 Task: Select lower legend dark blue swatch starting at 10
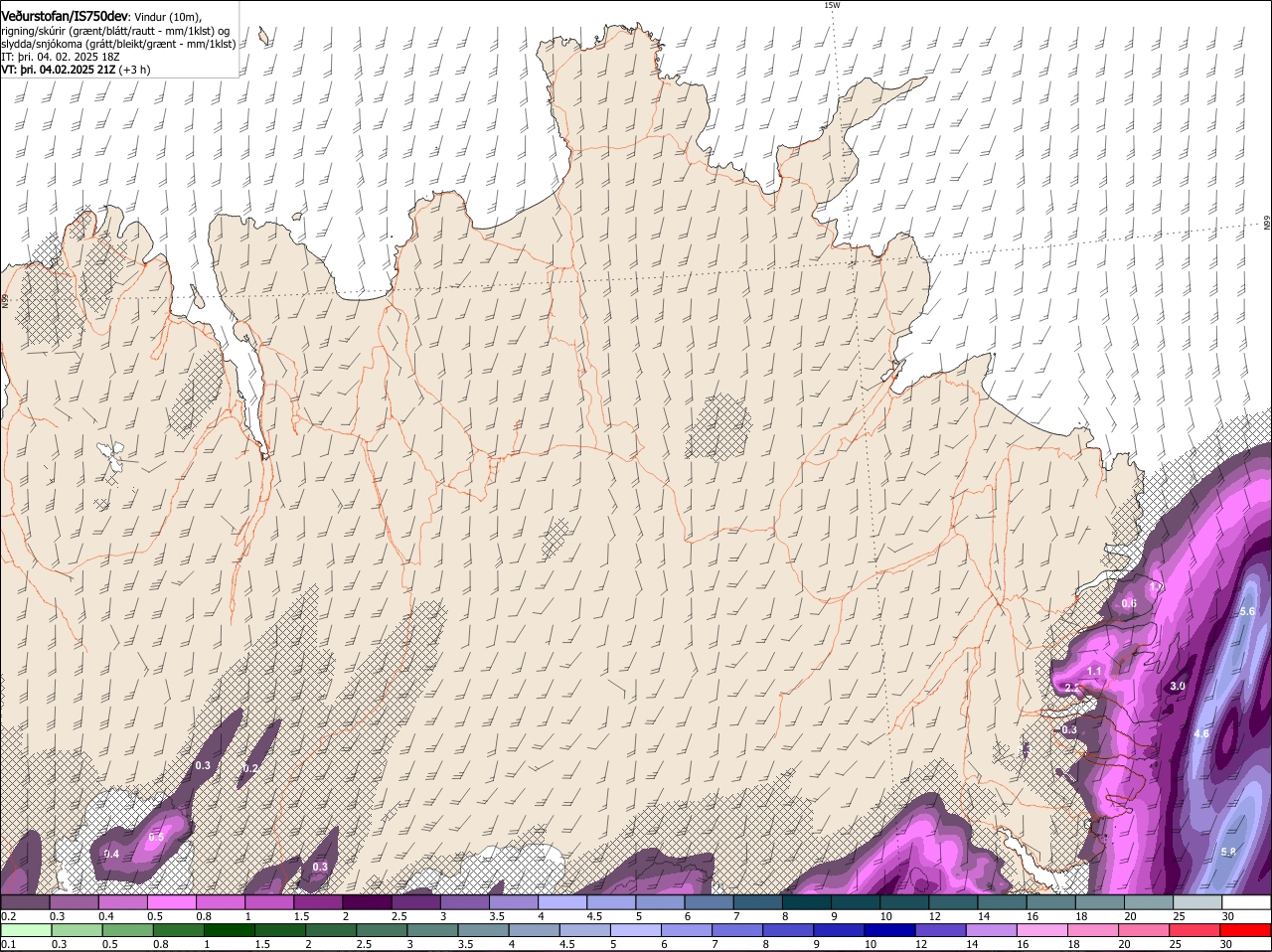point(890,930)
